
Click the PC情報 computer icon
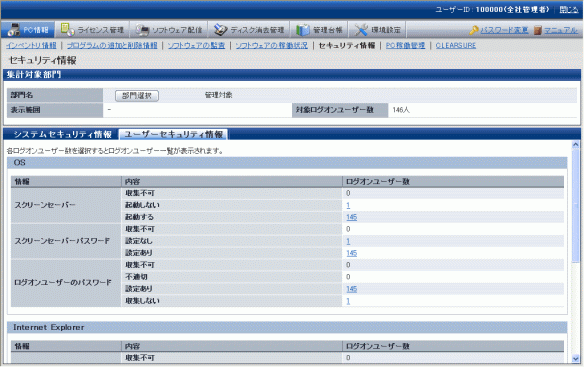click(13, 30)
